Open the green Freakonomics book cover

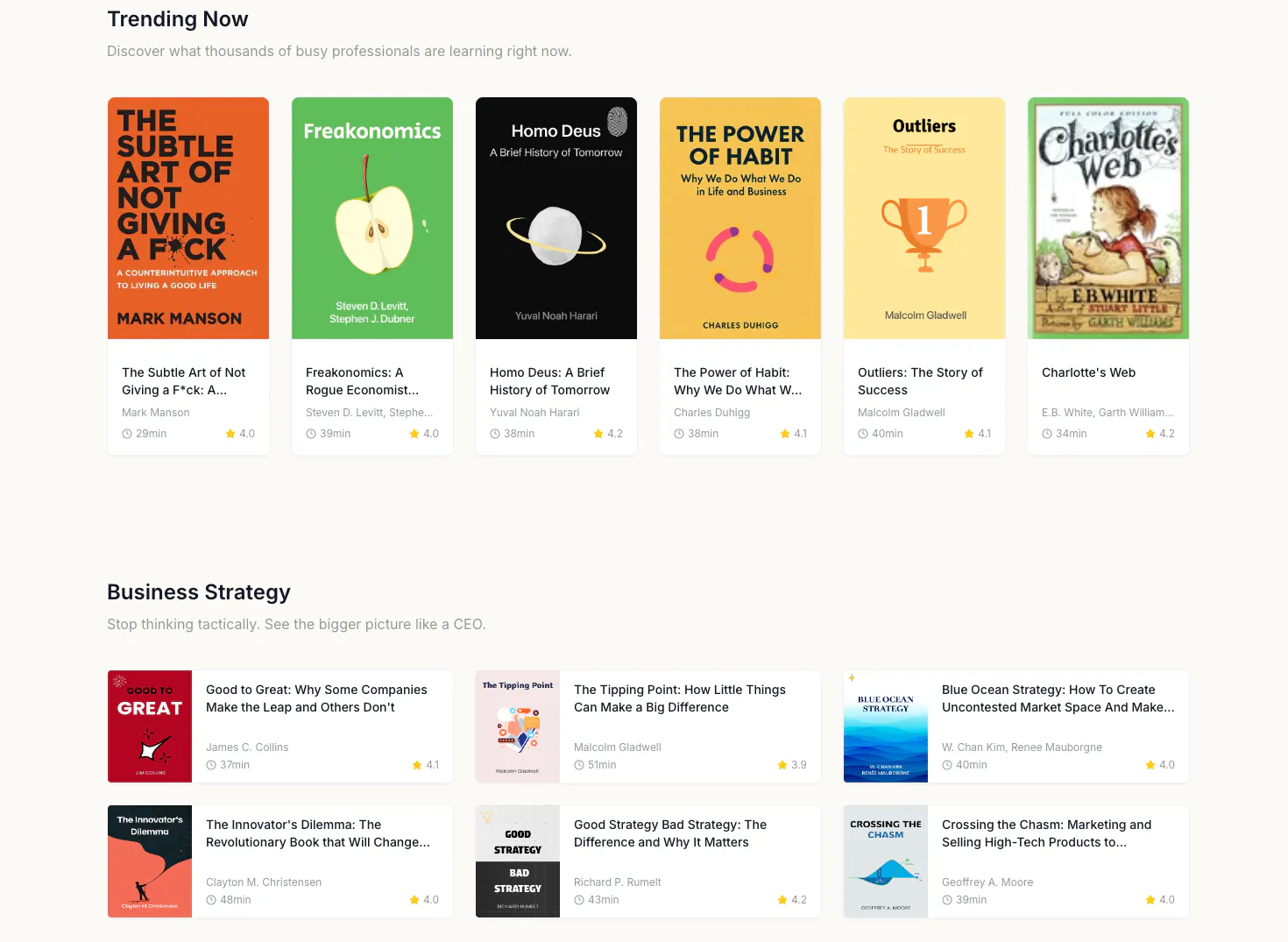(372, 218)
